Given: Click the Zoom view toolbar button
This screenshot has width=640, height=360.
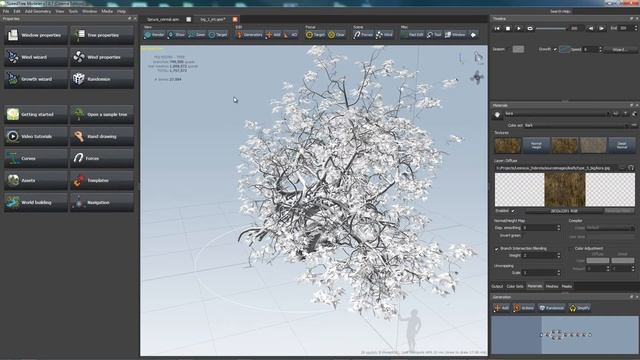Looking at the screenshot, I should pyautogui.click(x=197, y=35).
